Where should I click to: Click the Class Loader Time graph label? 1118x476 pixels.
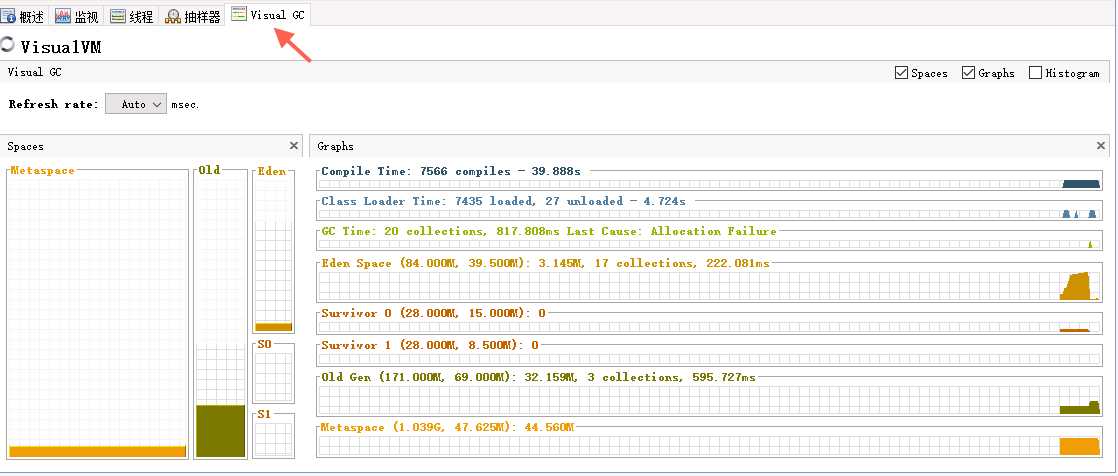tap(503, 201)
